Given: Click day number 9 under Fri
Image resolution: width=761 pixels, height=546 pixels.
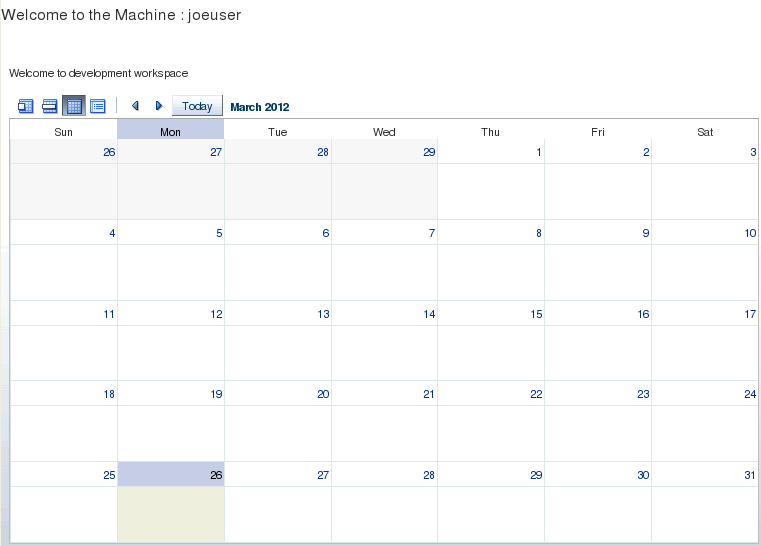Looking at the screenshot, I should point(645,233).
